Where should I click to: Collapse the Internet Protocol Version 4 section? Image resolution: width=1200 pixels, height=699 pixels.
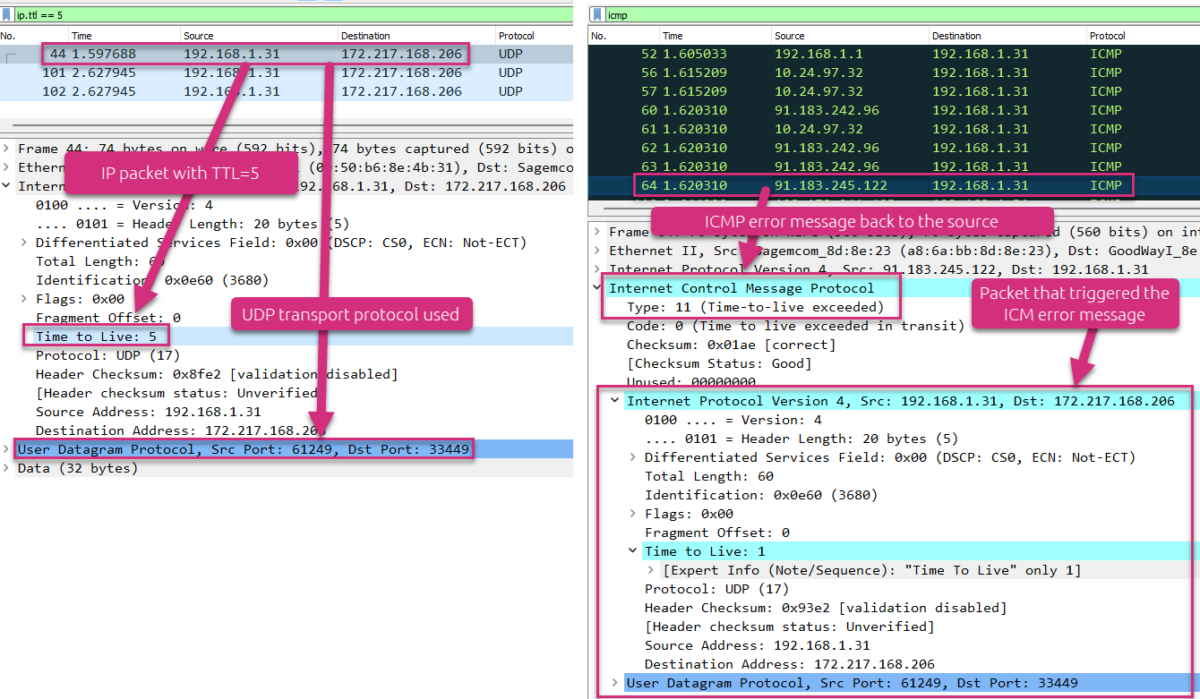pos(614,400)
